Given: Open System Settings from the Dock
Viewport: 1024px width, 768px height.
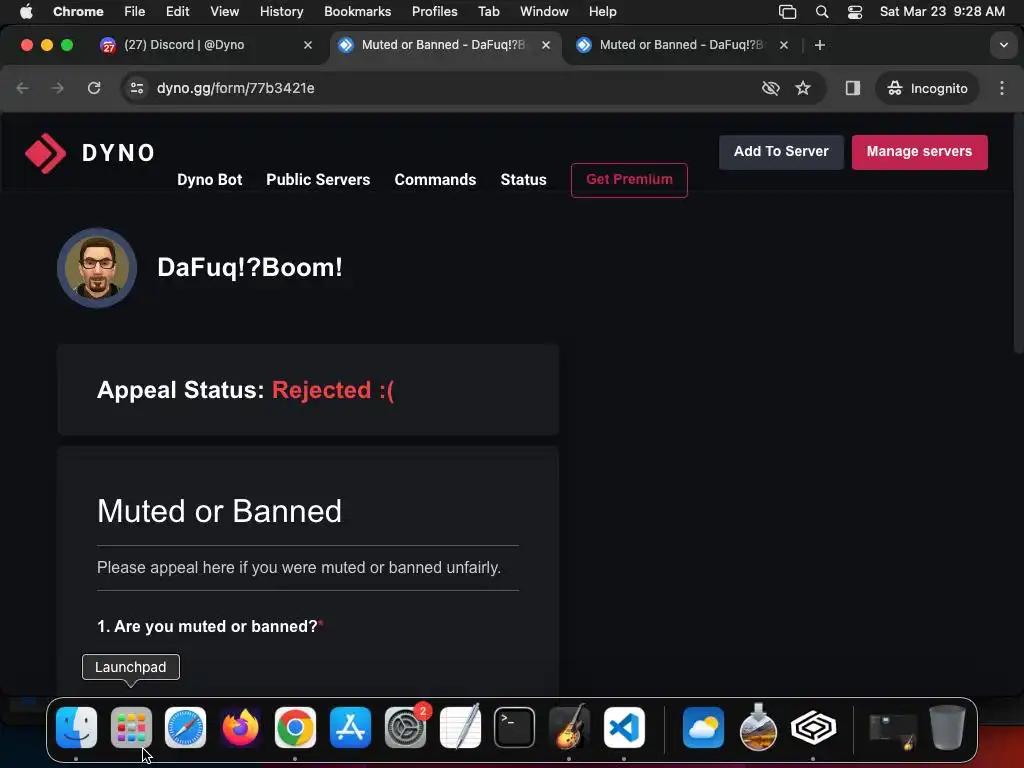Looking at the screenshot, I should tap(406, 727).
